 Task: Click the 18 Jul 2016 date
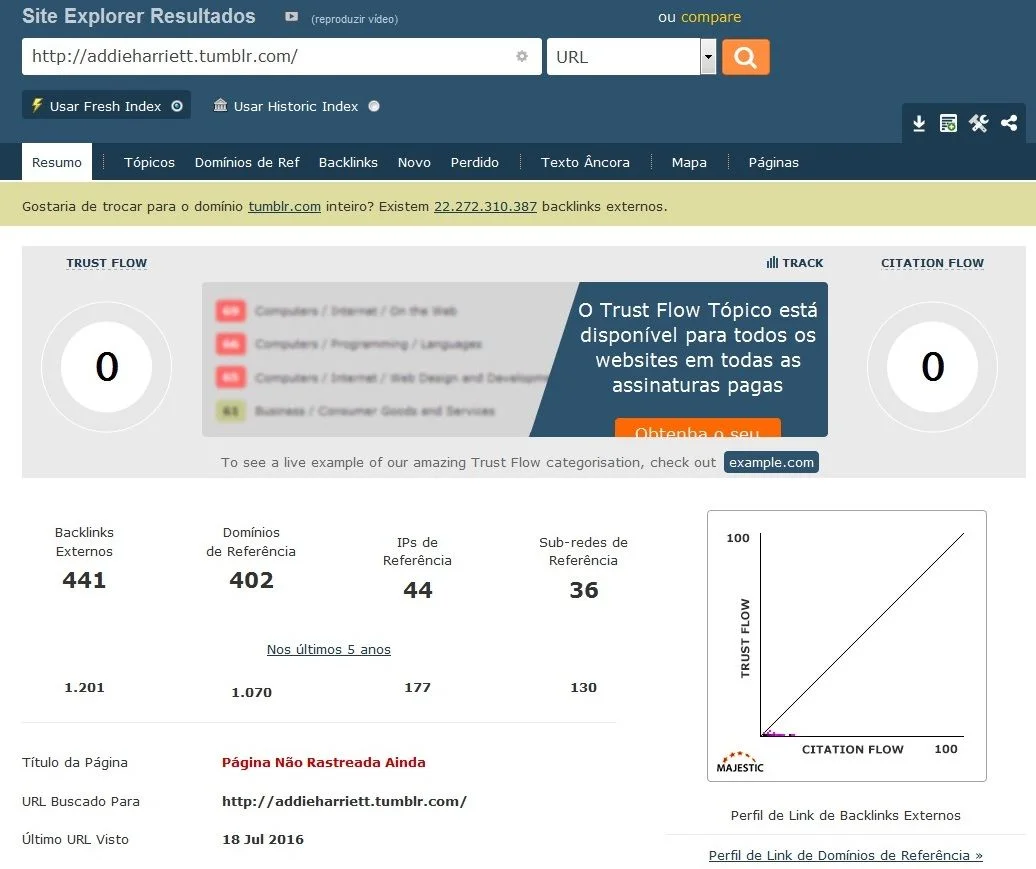(263, 839)
